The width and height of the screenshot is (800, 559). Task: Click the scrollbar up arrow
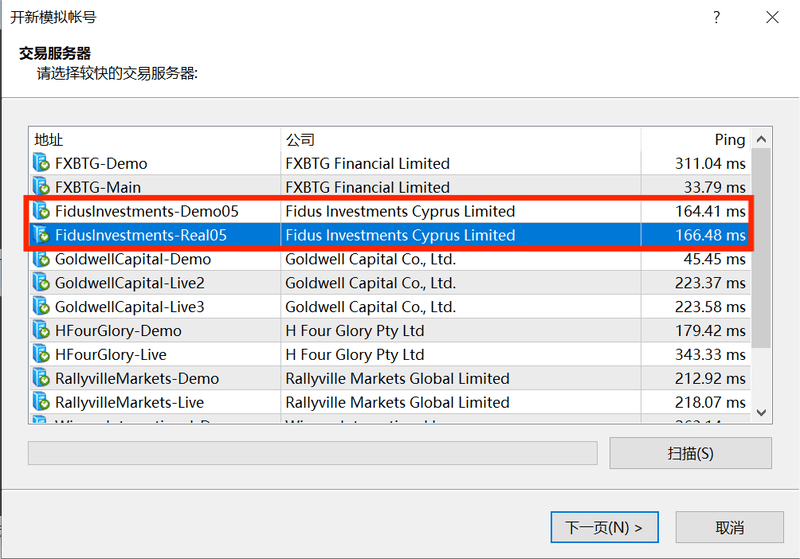coord(761,139)
